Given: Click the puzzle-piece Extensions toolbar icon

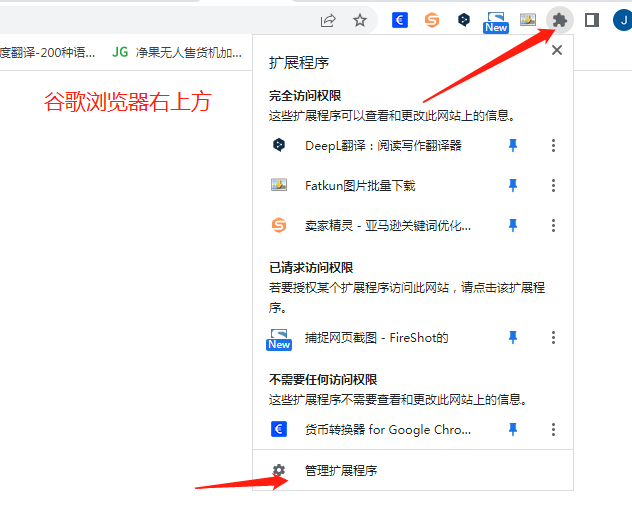Looking at the screenshot, I should pos(560,20).
